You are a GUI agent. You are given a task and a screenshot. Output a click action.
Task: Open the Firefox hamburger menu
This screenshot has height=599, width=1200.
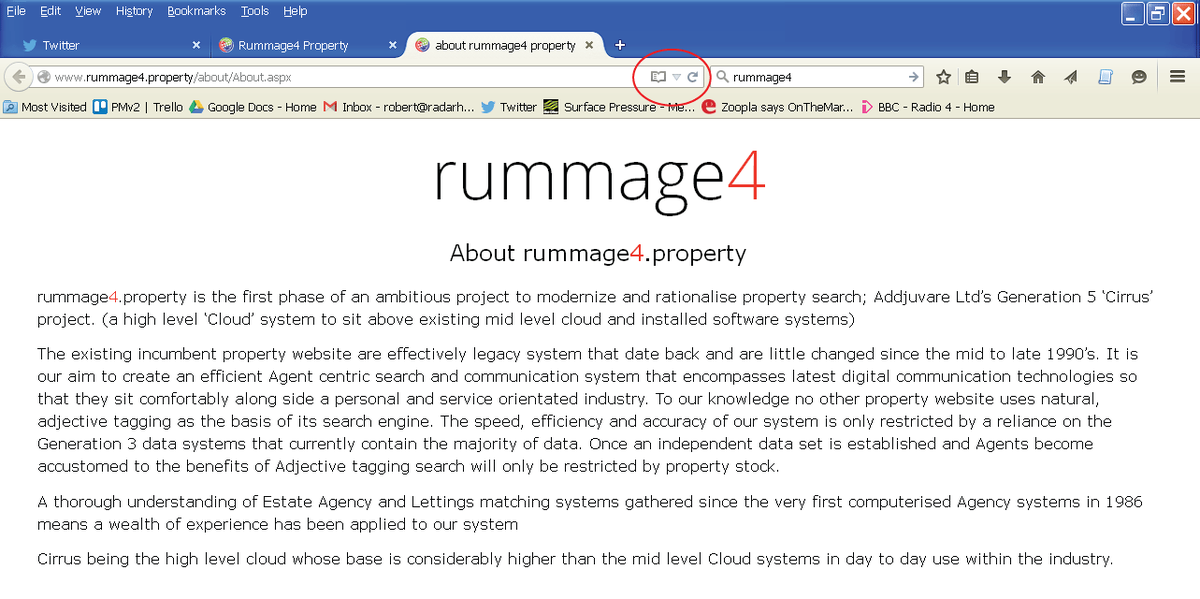tap(1177, 77)
